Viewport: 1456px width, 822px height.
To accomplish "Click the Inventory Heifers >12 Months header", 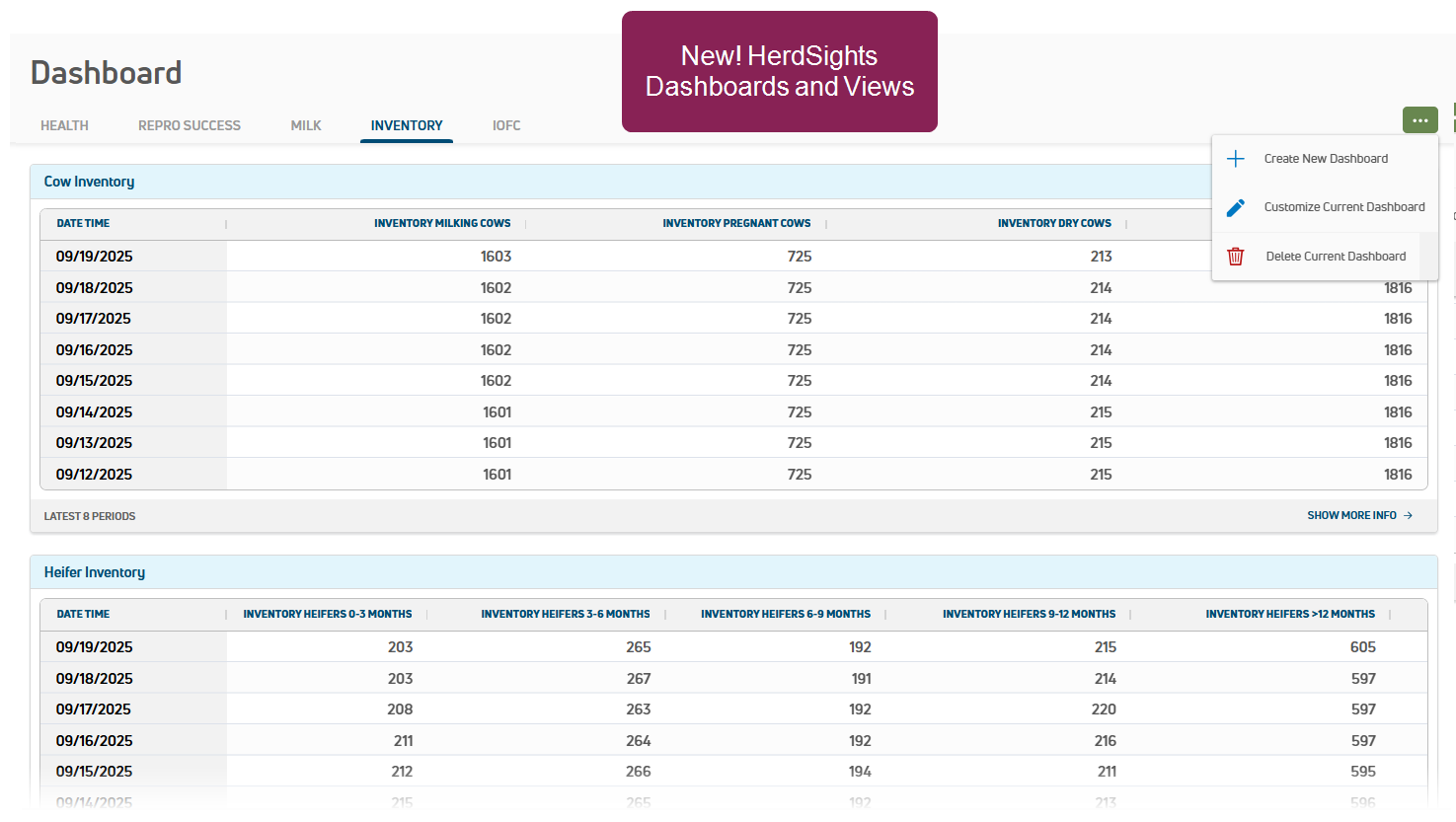I will (x=1290, y=614).
